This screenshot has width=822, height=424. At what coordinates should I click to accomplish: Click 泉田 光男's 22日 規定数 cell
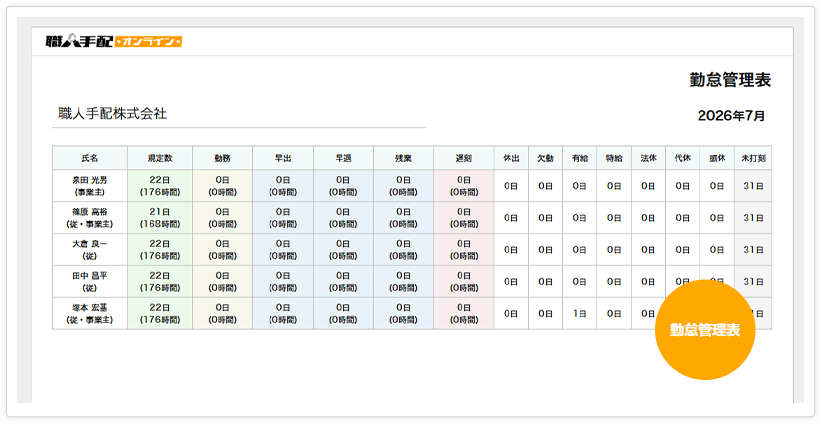(160, 186)
